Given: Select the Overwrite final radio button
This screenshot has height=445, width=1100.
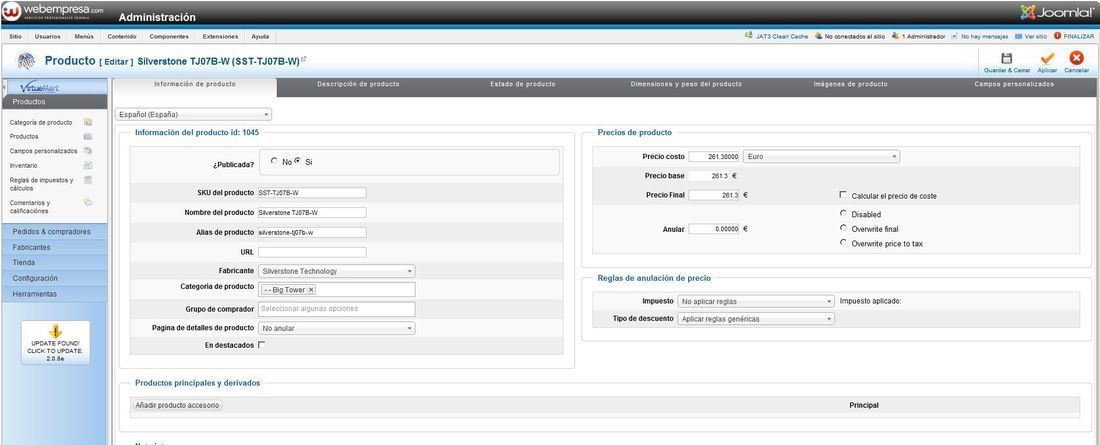Looking at the screenshot, I should click(843, 228).
